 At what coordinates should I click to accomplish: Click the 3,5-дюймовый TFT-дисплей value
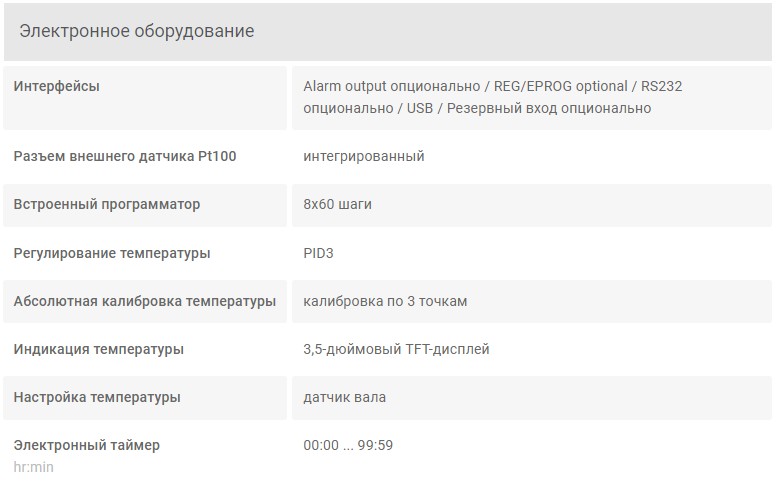[396, 349]
